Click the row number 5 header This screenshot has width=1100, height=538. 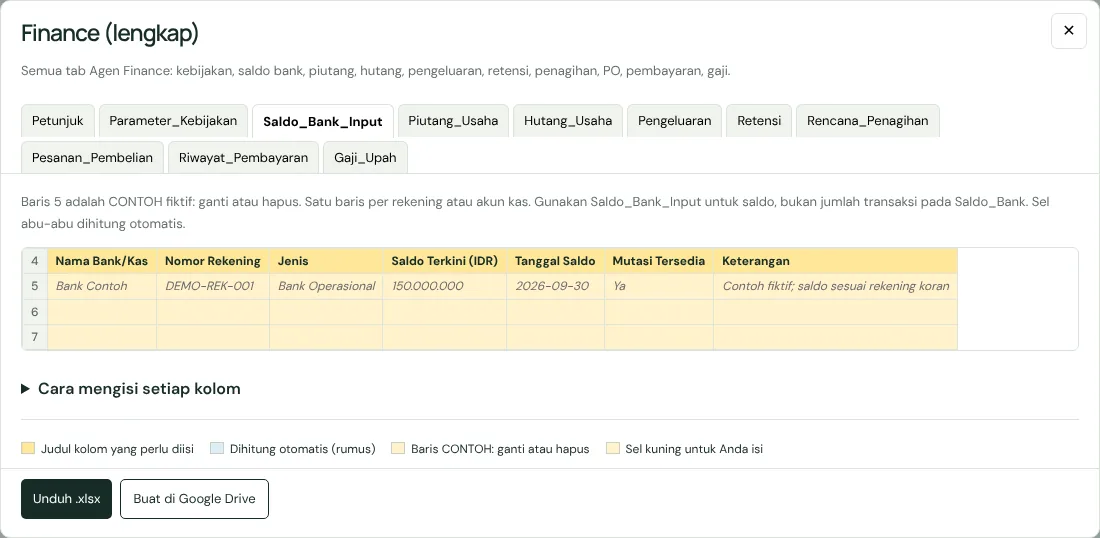tap(35, 286)
